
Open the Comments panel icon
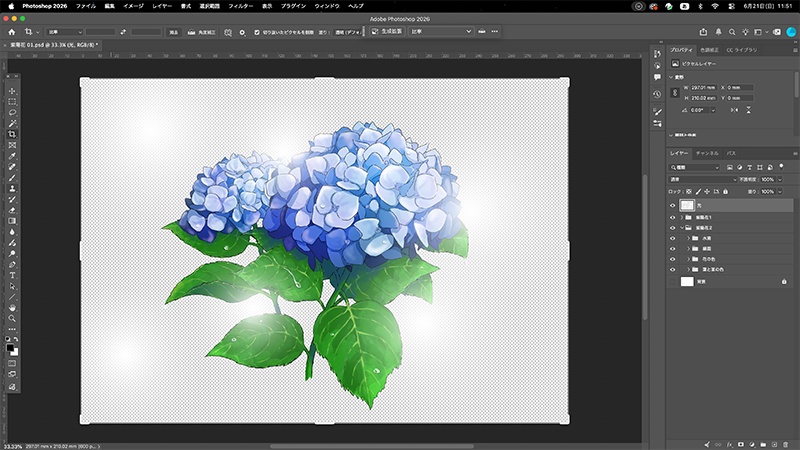(657, 77)
